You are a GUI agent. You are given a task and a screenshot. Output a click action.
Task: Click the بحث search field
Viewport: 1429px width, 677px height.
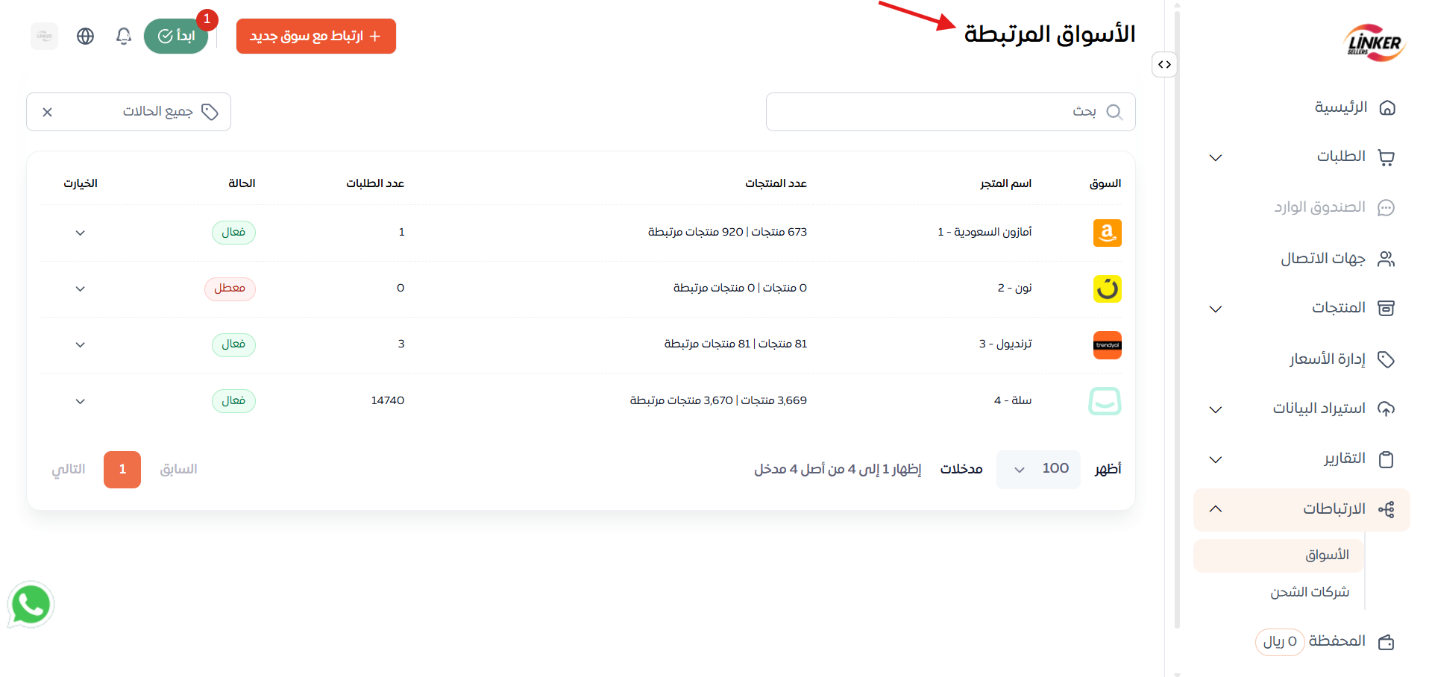950,111
